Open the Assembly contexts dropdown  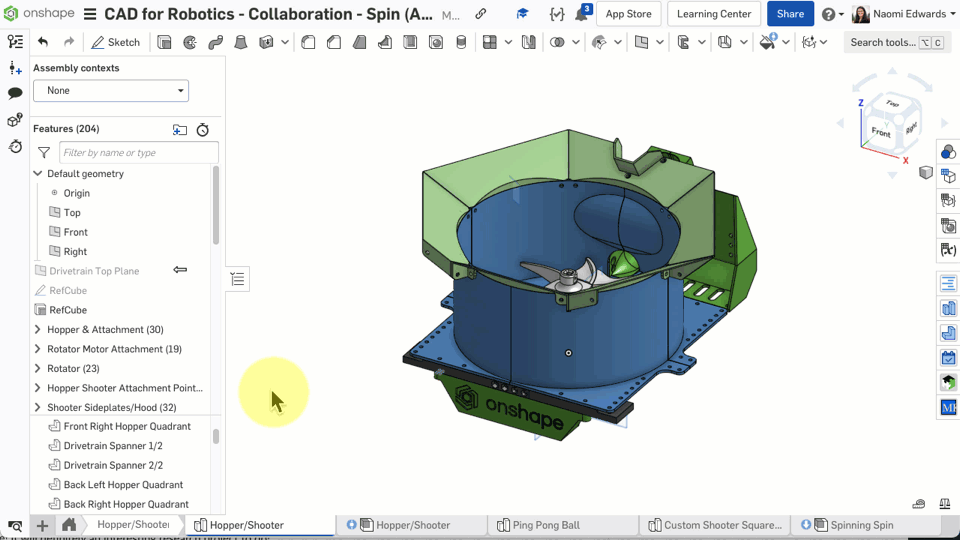(x=111, y=91)
